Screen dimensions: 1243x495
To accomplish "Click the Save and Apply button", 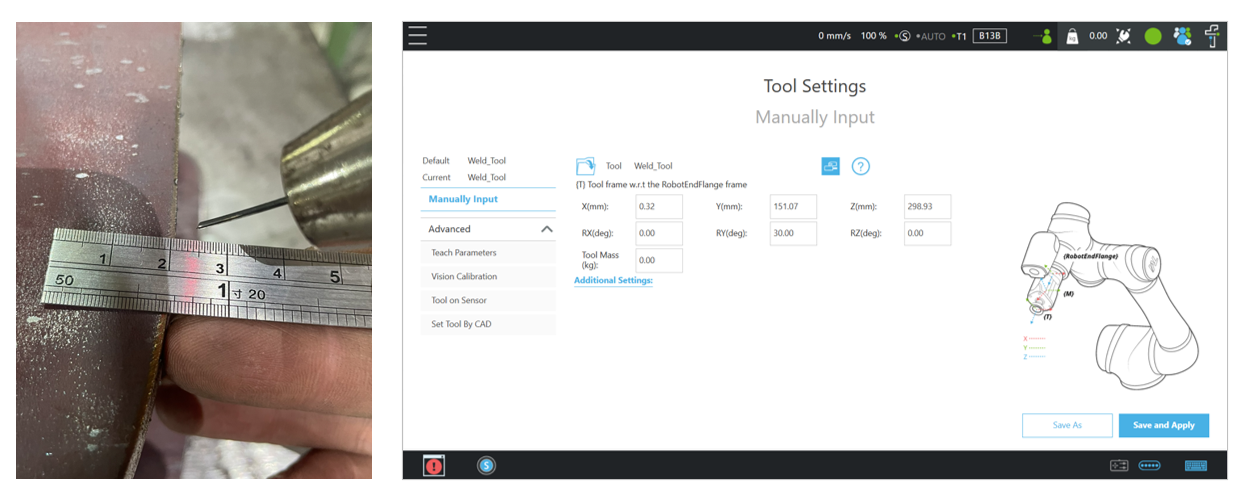I will pos(1163,425).
